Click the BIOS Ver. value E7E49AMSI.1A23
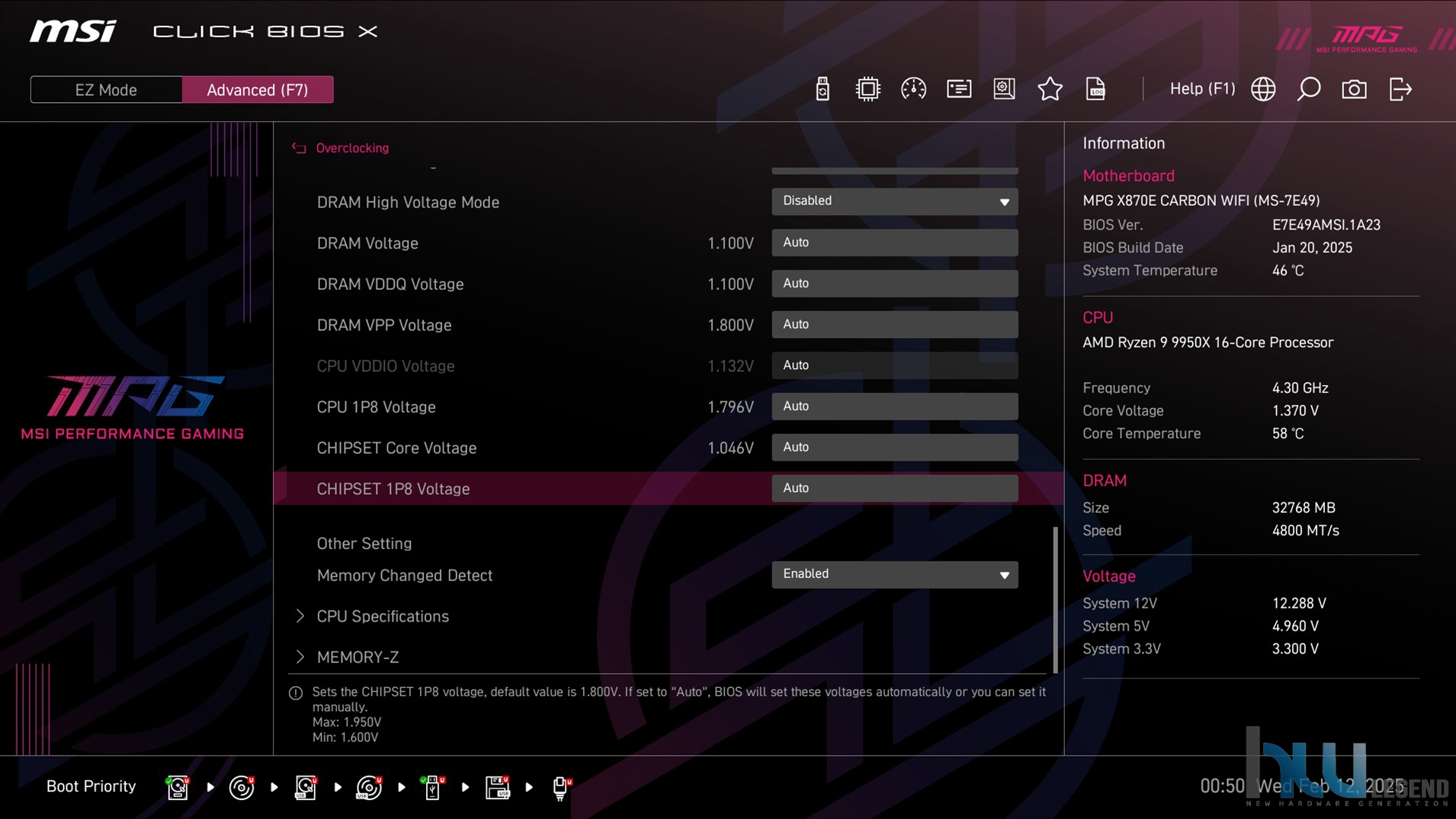This screenshot has height=819, width=1456. click(1326, 225)
